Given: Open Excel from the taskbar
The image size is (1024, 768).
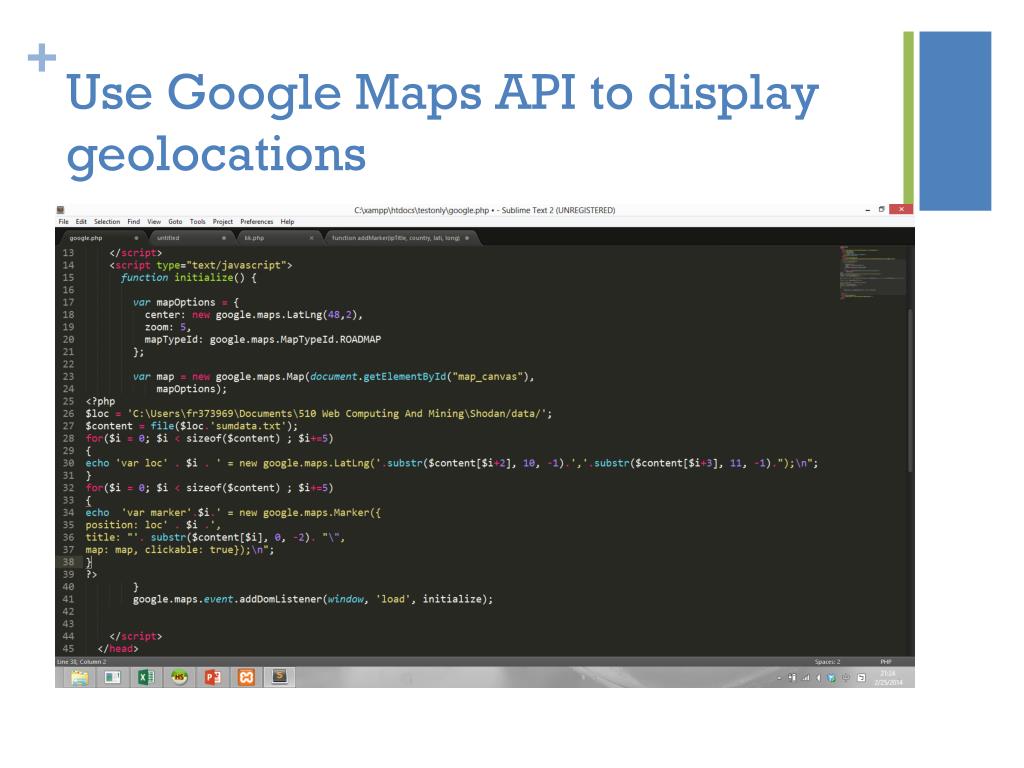Looking at the screenshot, I should (x=146, y=677).
